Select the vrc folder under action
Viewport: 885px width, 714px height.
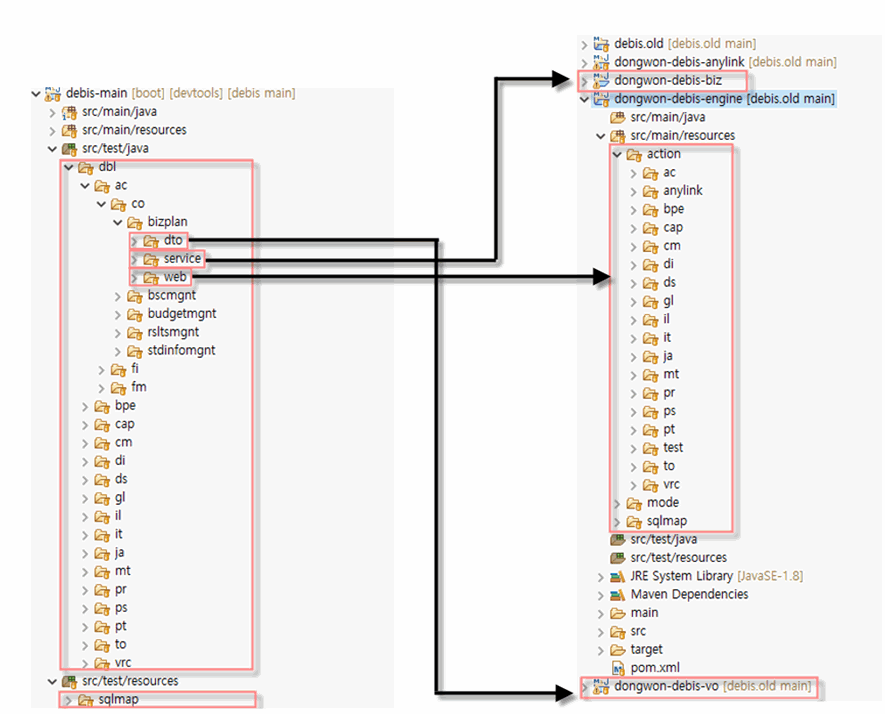tap(672, 484)
